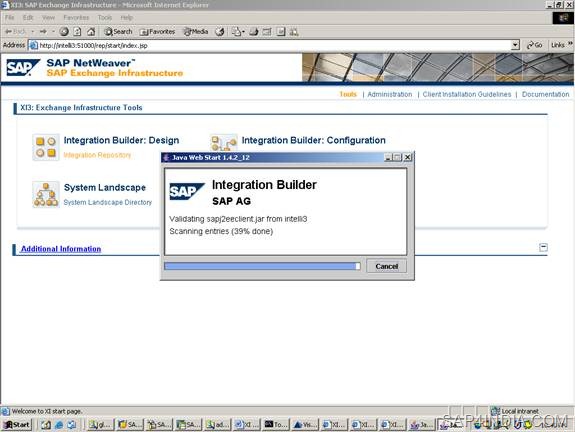Open the Tools menu
This screenshot has height=432, width=575.
[x=105, y=18]
